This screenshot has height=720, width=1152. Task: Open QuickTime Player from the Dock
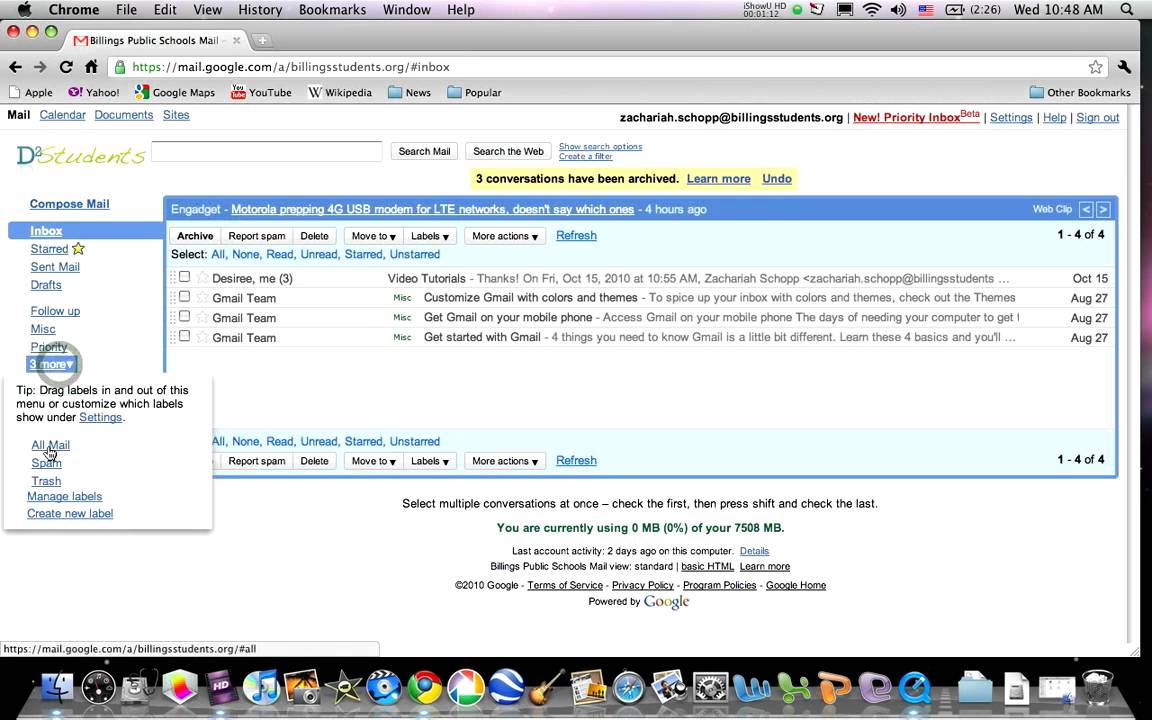pos(915,688)
